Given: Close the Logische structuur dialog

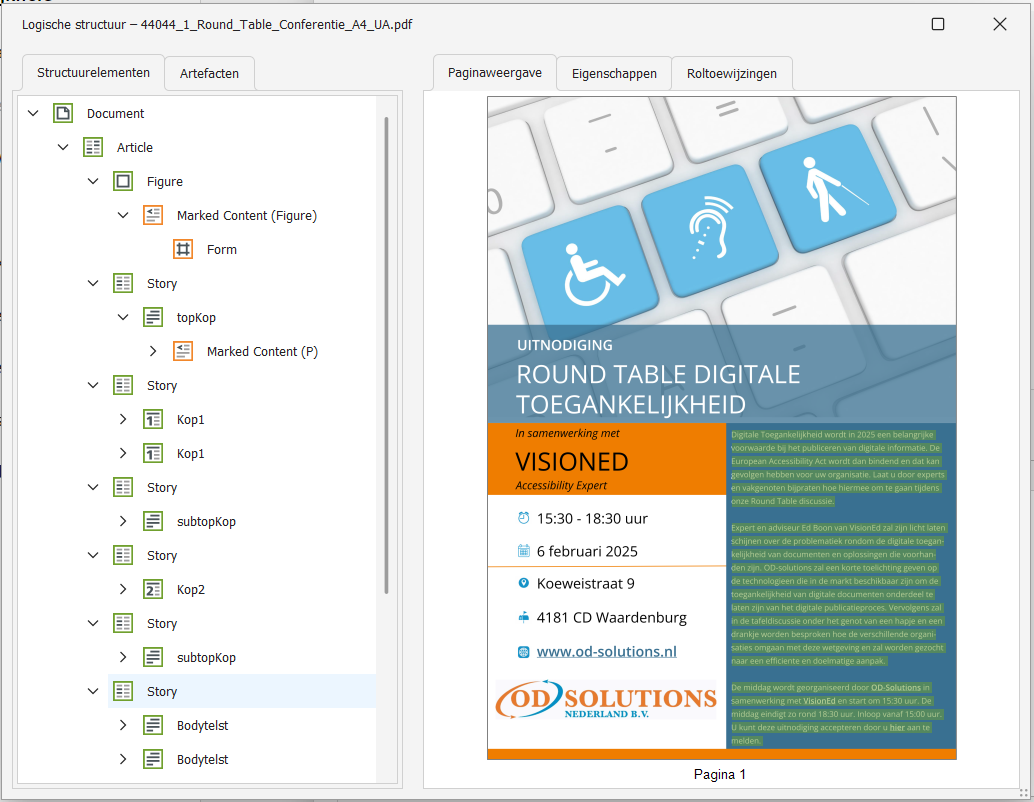Looking at the screenshot, I should tap(1000, 24).
